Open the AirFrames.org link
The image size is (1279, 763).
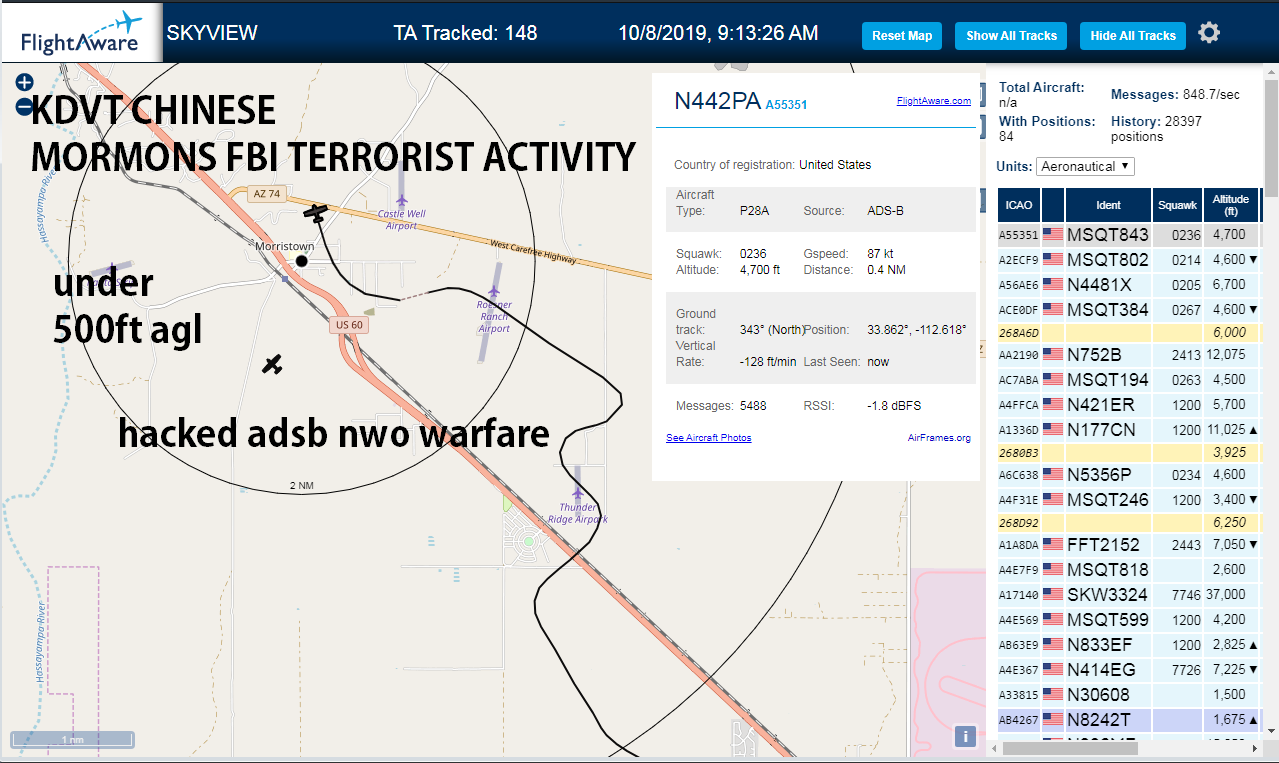(x=939, y=438)
